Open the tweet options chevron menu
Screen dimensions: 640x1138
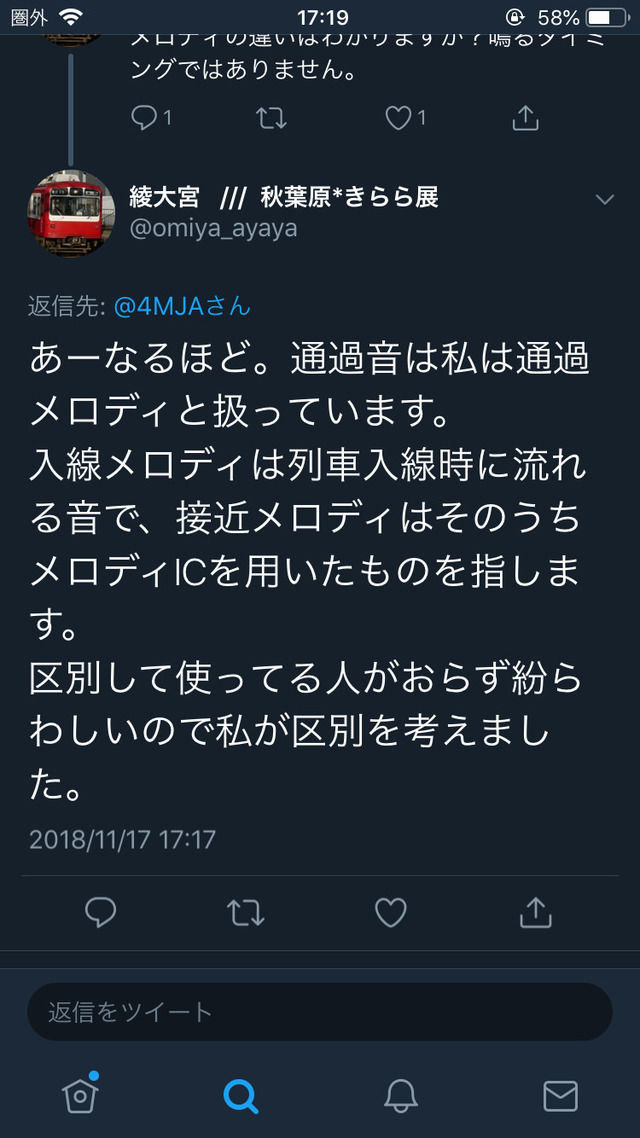click(604, 199)
